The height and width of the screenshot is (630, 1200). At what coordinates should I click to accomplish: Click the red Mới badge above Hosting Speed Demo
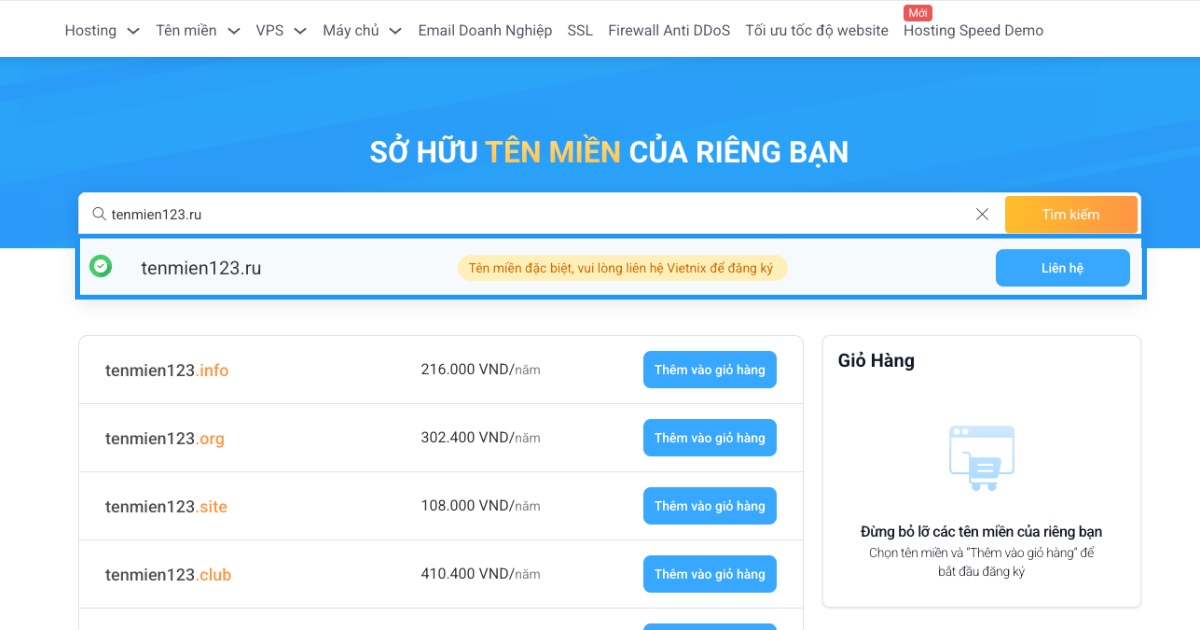[917, 12]
